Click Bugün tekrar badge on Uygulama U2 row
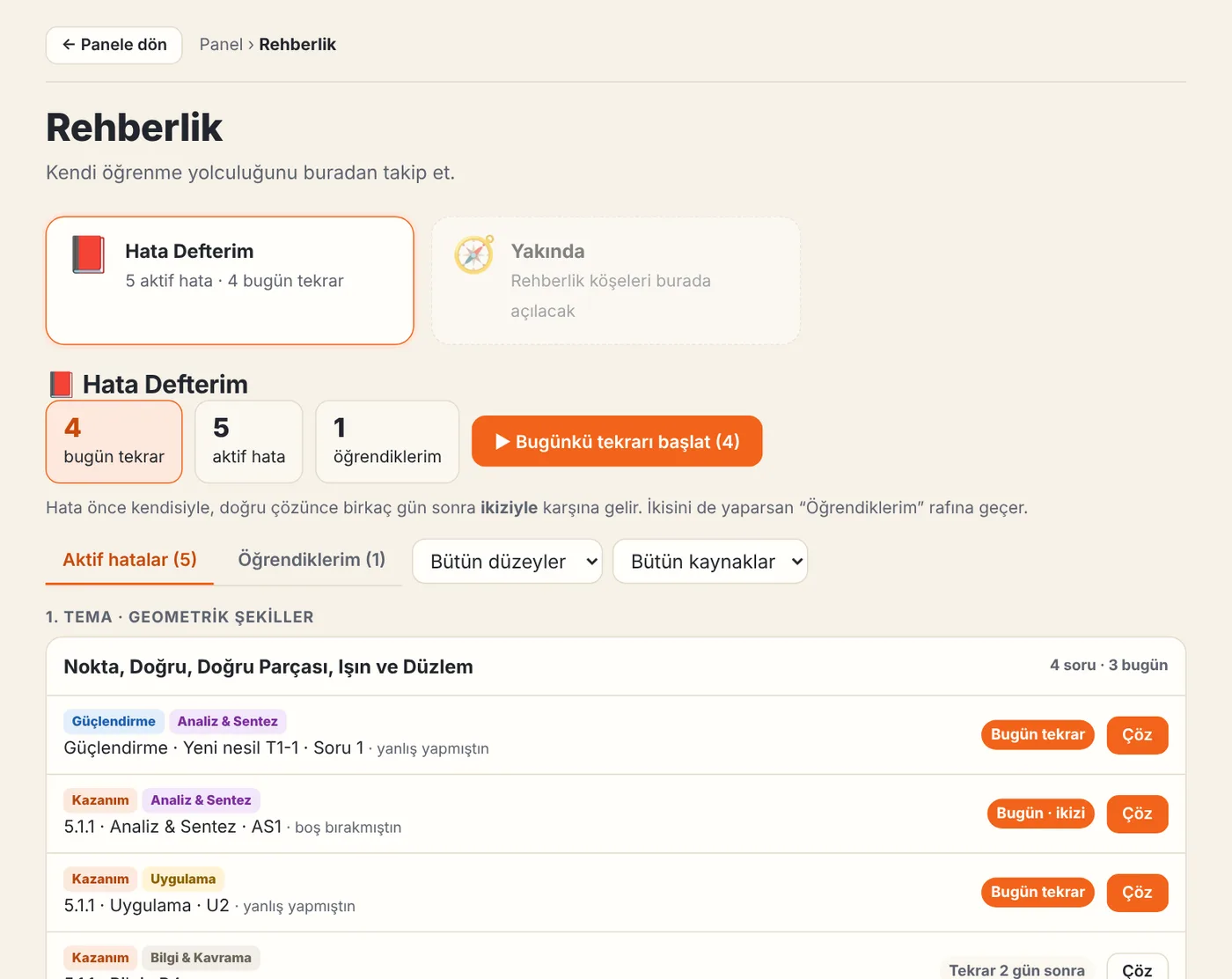Screen dimensions: 1232x979 [x=1038, y=892]
